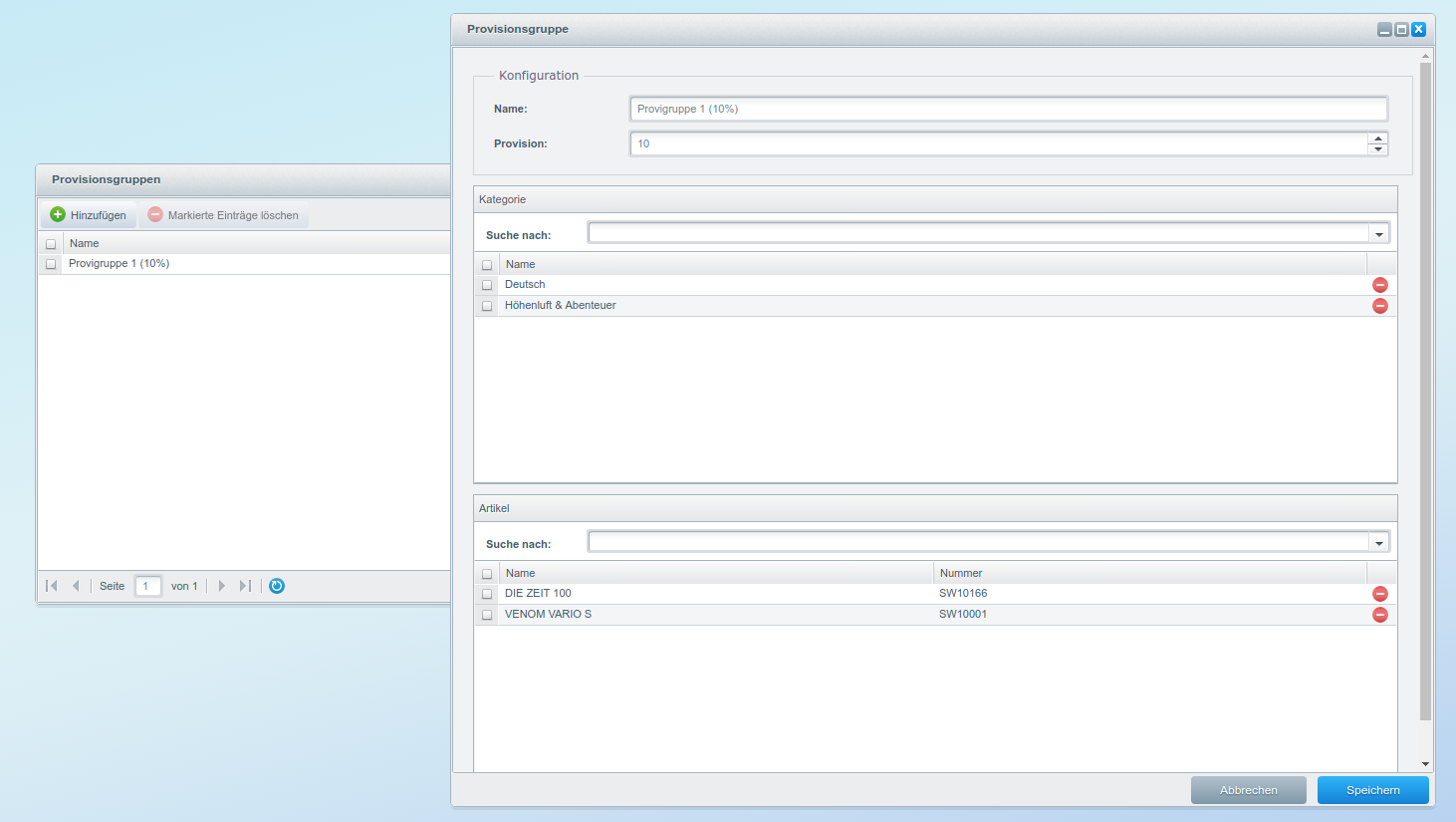Remove VENOM VARIO S article via red minus
The image size is (1456, 822).
[x=1380, y=615]
